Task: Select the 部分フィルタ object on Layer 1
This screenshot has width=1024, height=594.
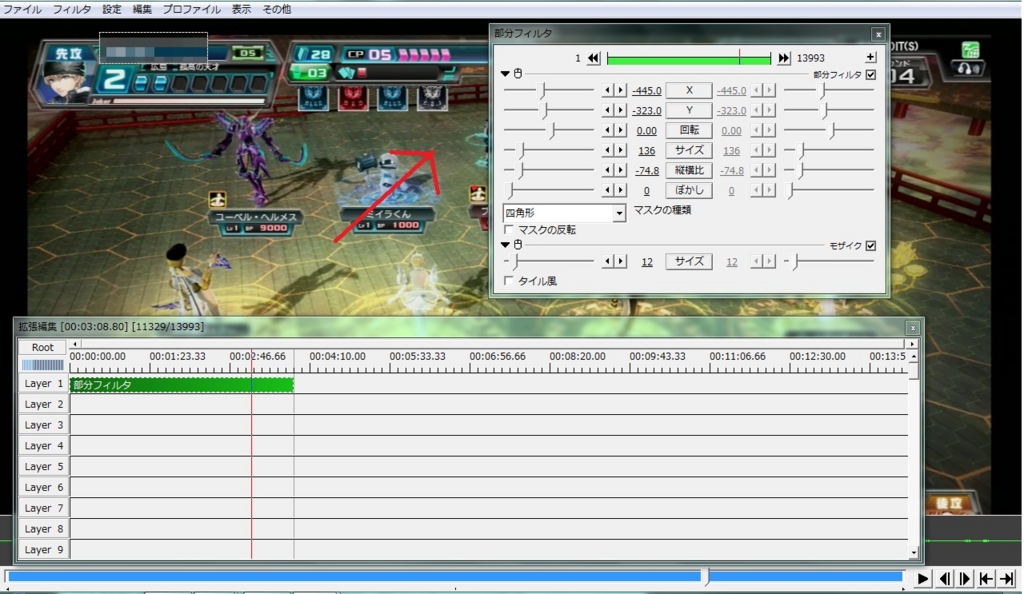Action: pos(182,385)
